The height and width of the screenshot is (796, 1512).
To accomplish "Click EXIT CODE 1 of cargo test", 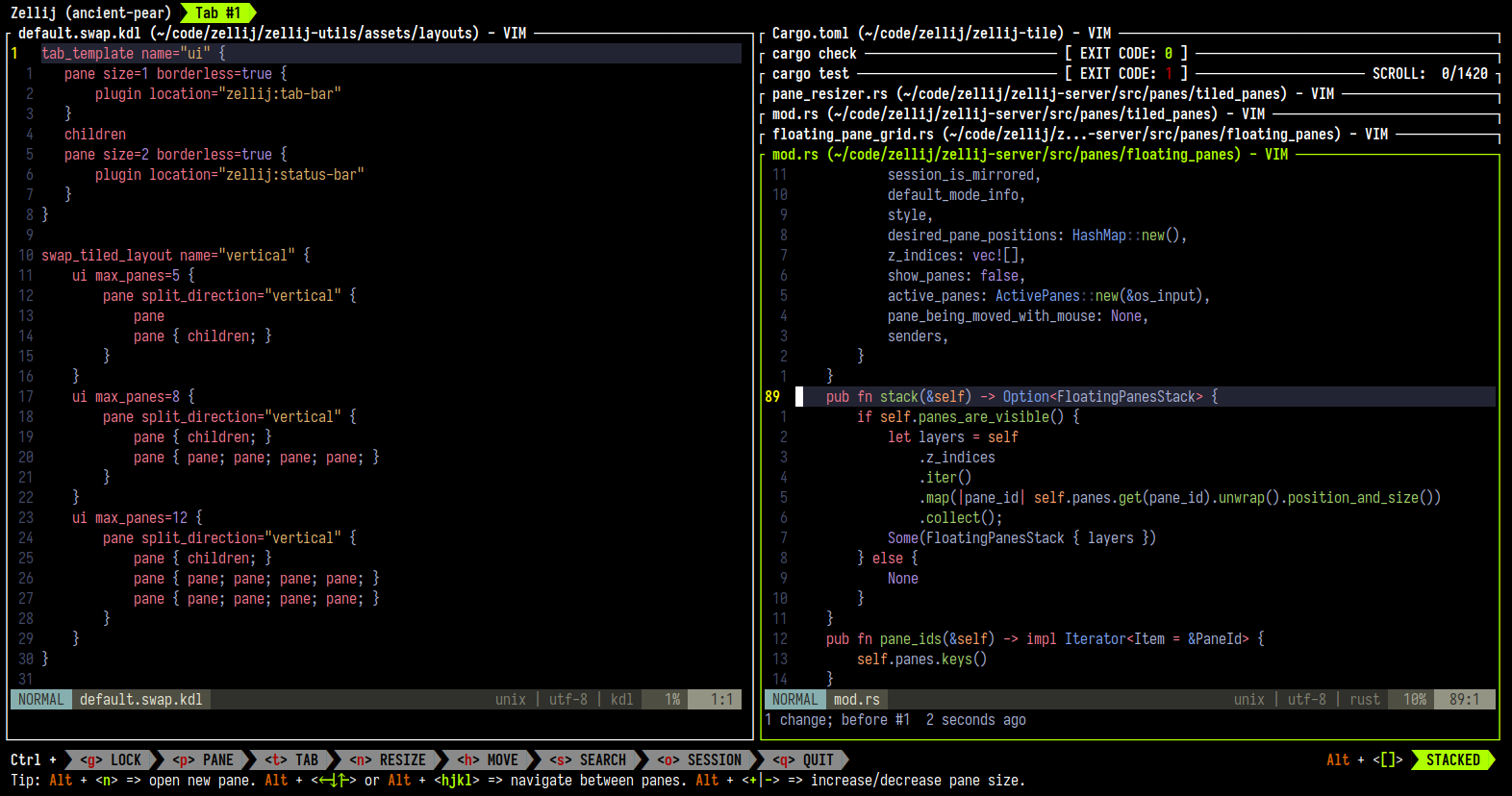I will point(1126,73).
